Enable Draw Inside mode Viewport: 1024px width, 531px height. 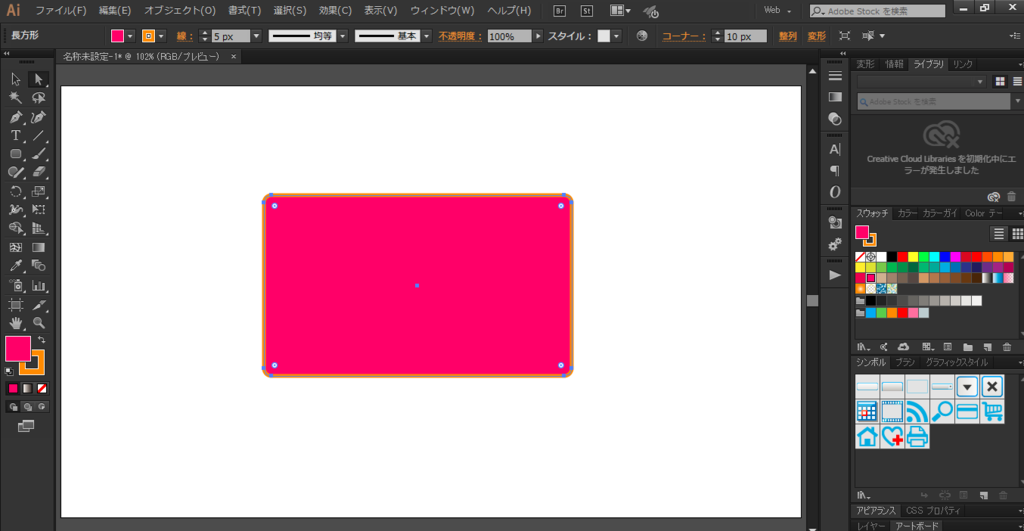pos(41,407)
